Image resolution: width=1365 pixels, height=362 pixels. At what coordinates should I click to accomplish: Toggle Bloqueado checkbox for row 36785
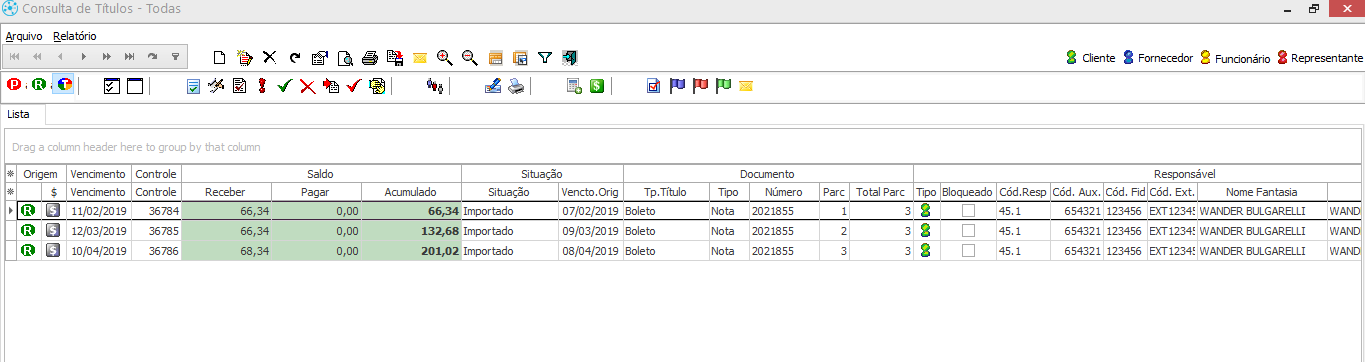click(968, 231)
